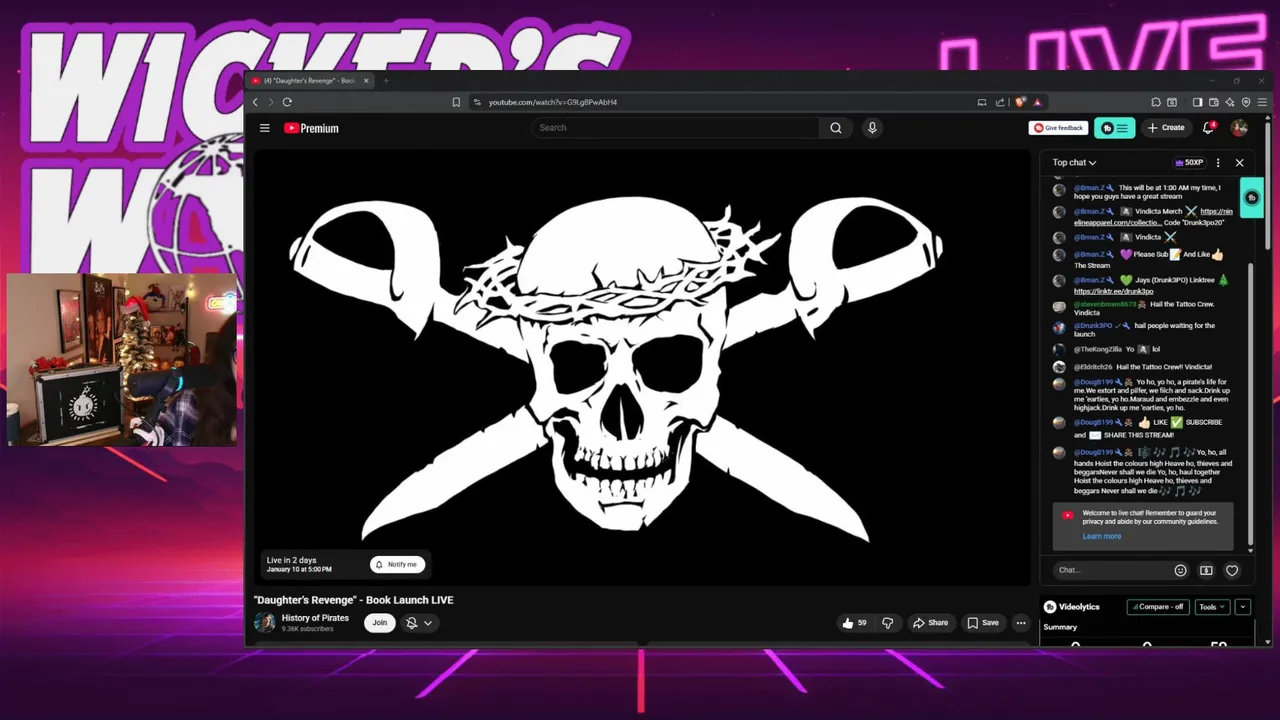Open the Learn more link in chat
The width and height of the screenshot is (1280, 720).
(1101, 536)
